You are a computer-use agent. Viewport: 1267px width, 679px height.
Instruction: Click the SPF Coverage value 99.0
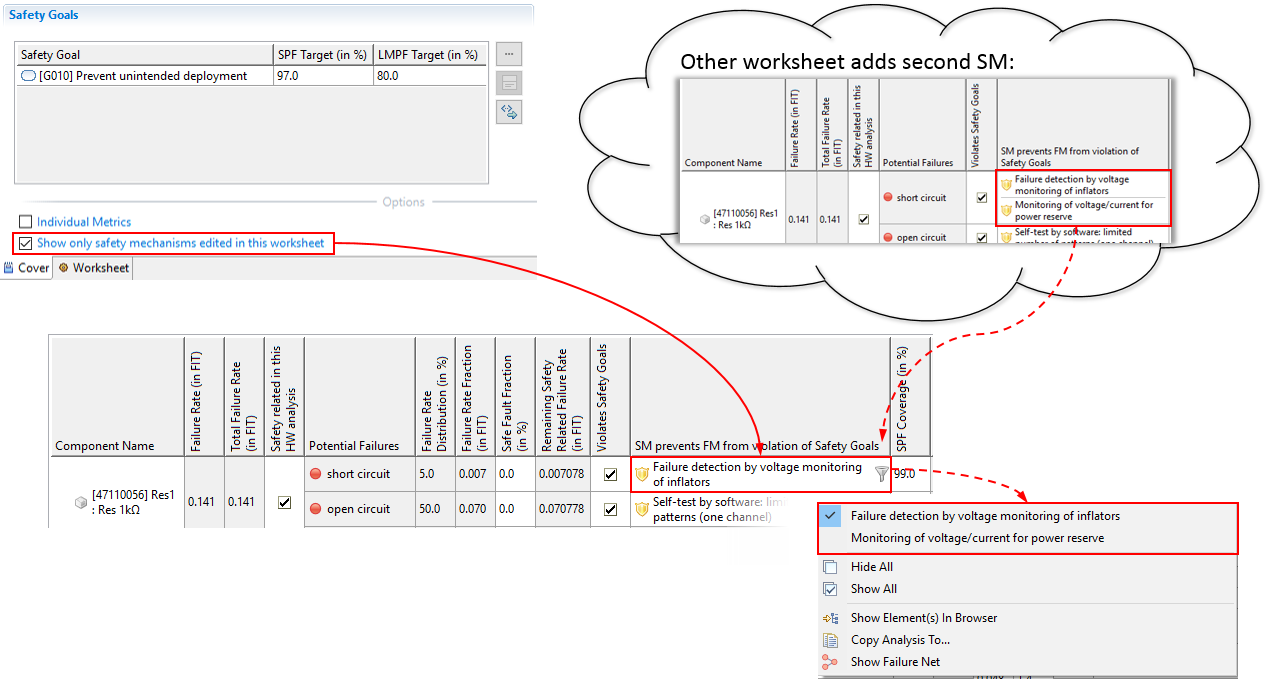(x=904, y=474)
